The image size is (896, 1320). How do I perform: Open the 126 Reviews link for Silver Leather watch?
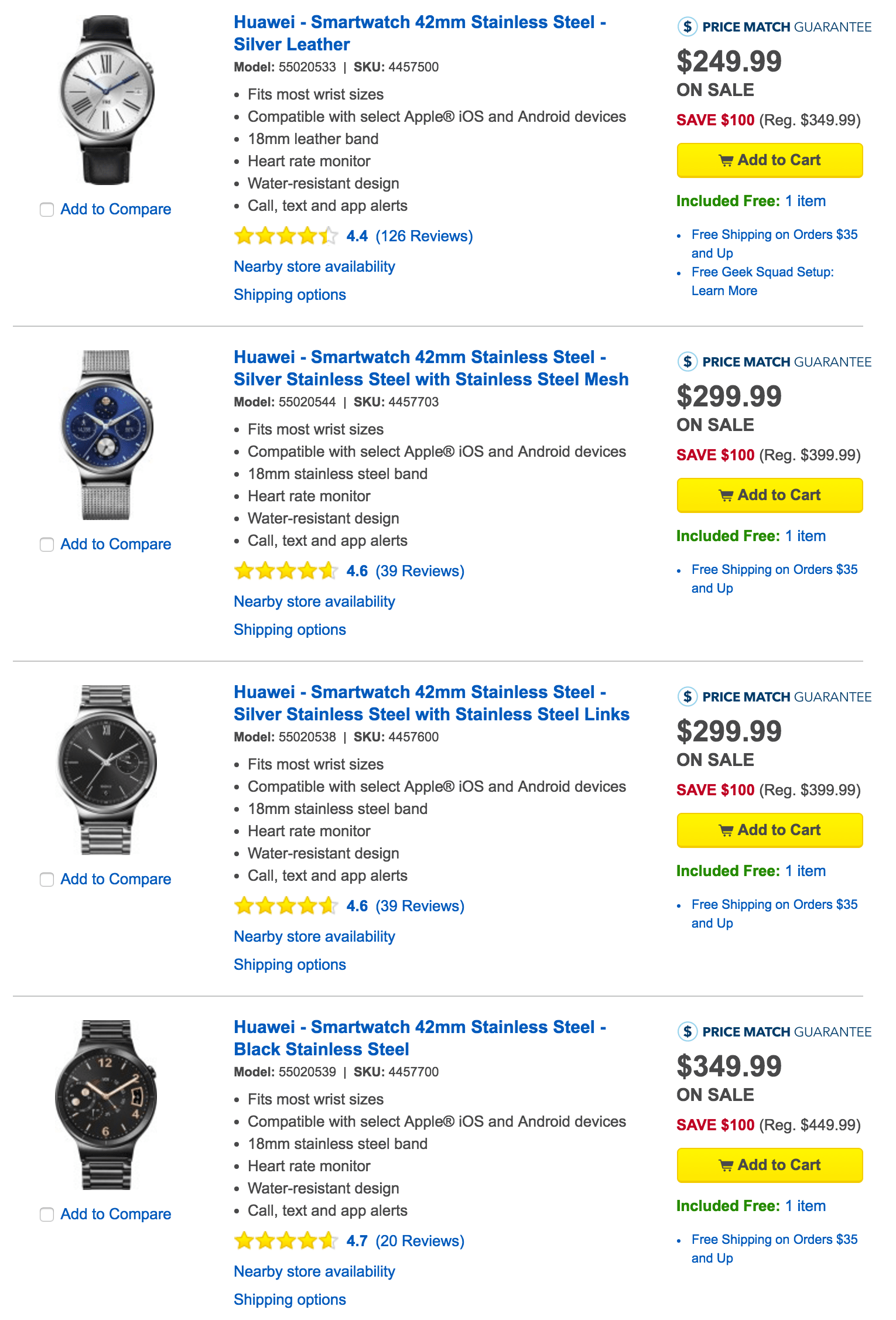point(425,235)
